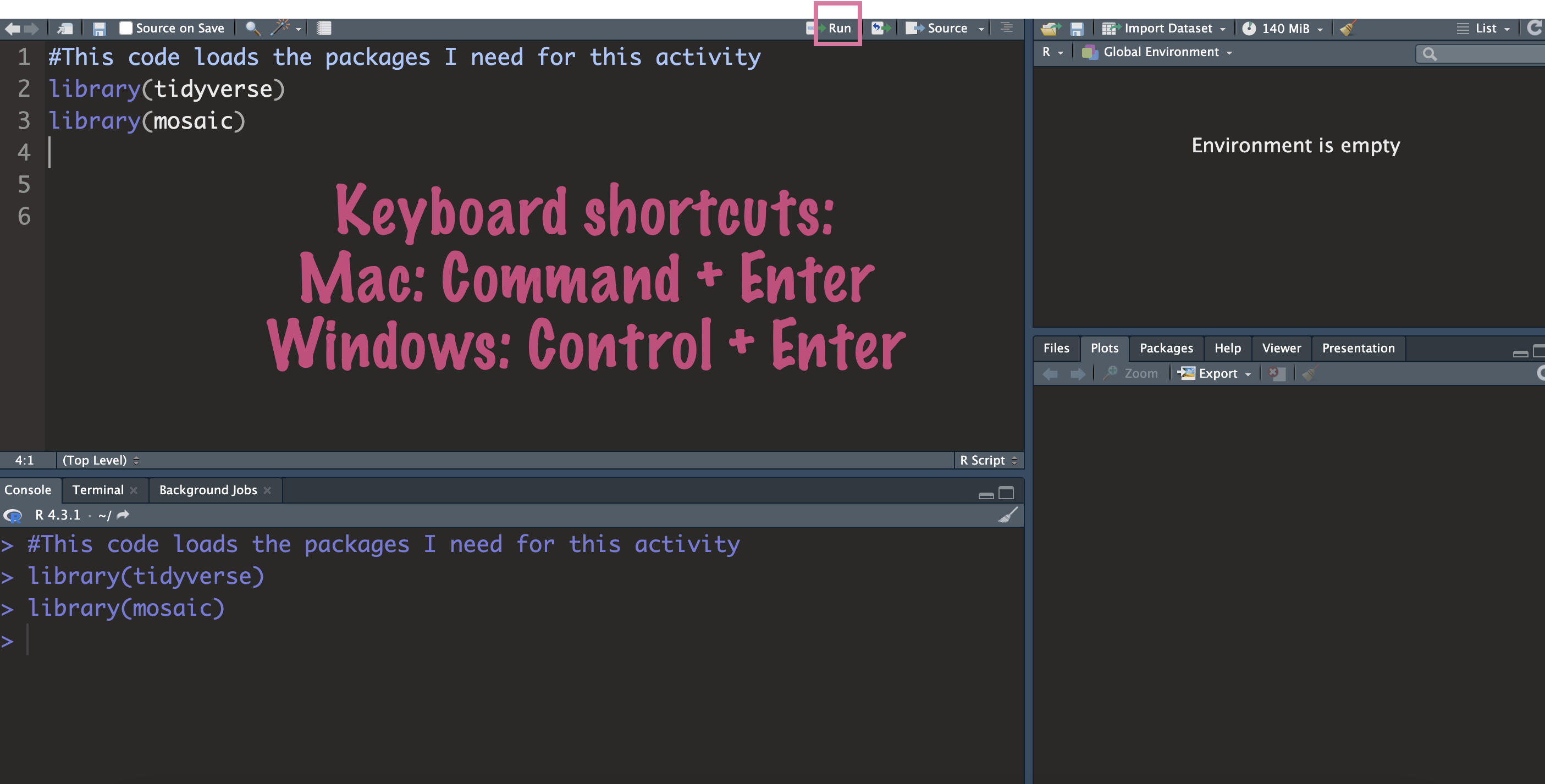Click the clear environment broom icon
Viewport: 1545px width, 784px height.
(x=1348, y=28)
